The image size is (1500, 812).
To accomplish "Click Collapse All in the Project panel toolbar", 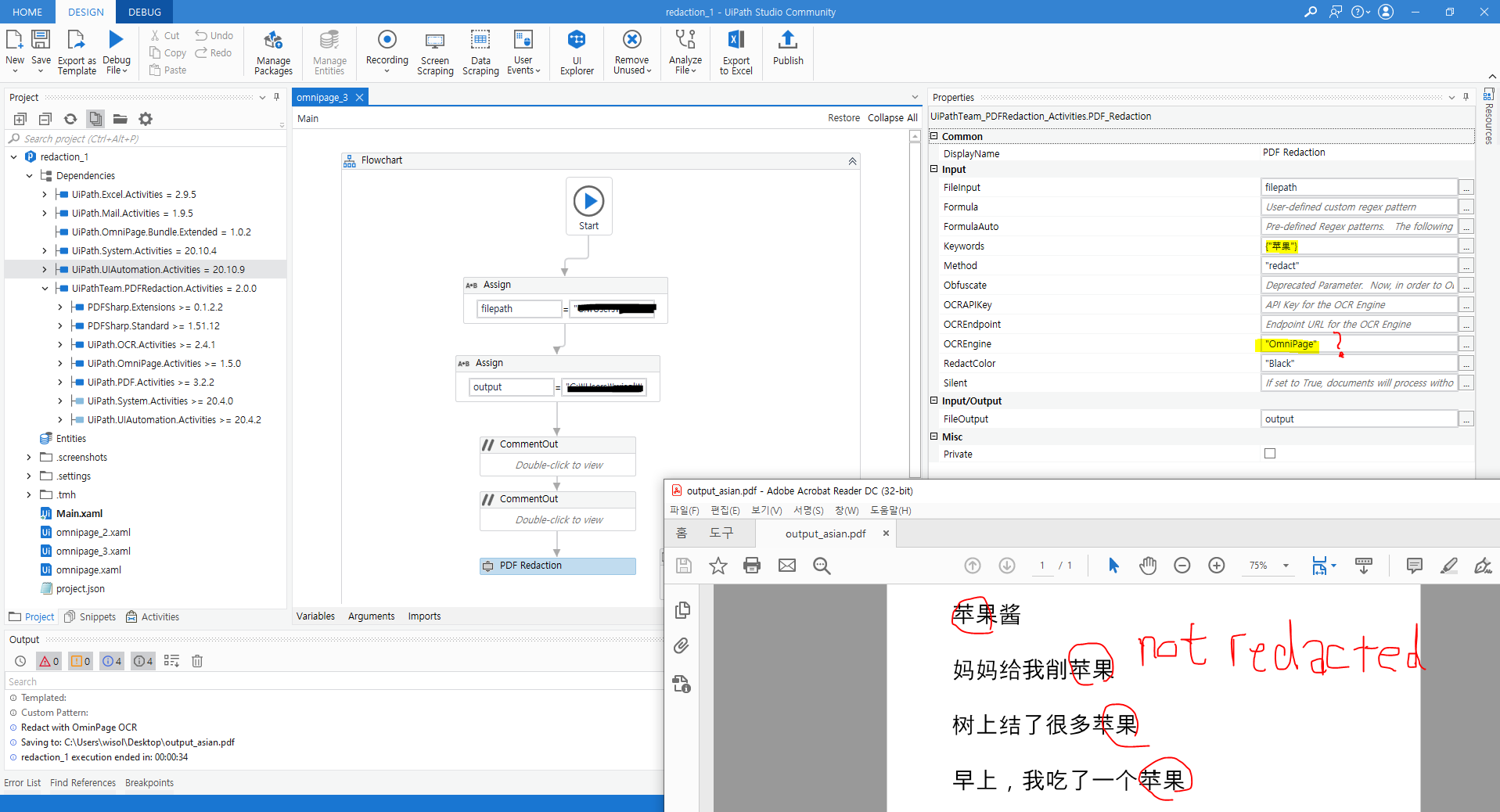I will [x=45, y=119].
